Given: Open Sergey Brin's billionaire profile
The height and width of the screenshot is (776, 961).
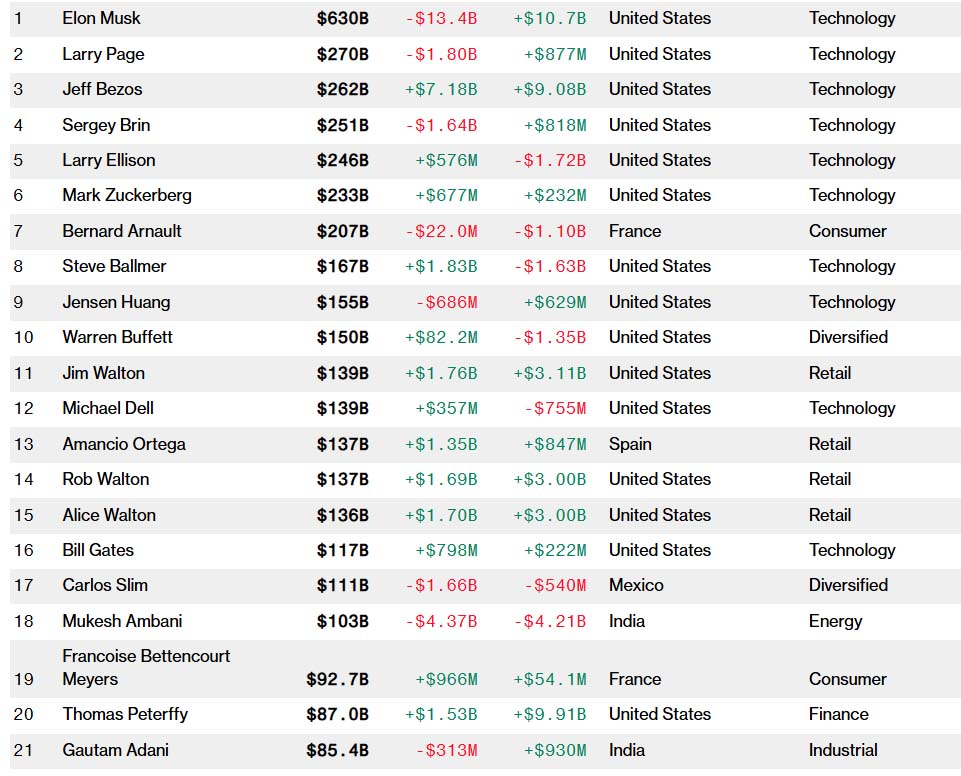Looking at the screenshot, I should click(106, 125).
